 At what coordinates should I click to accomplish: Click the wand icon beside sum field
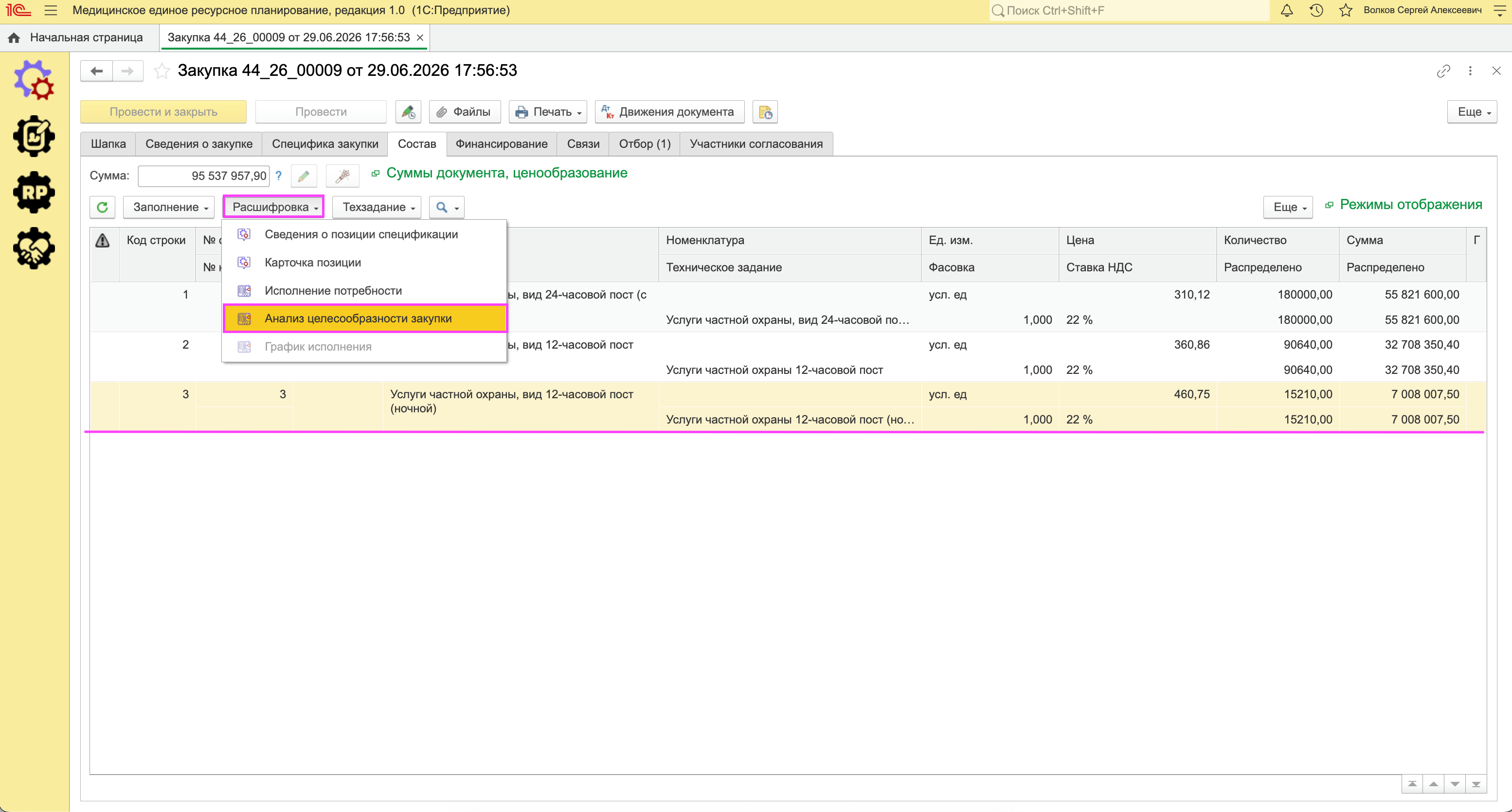click(x=342, y=176)
